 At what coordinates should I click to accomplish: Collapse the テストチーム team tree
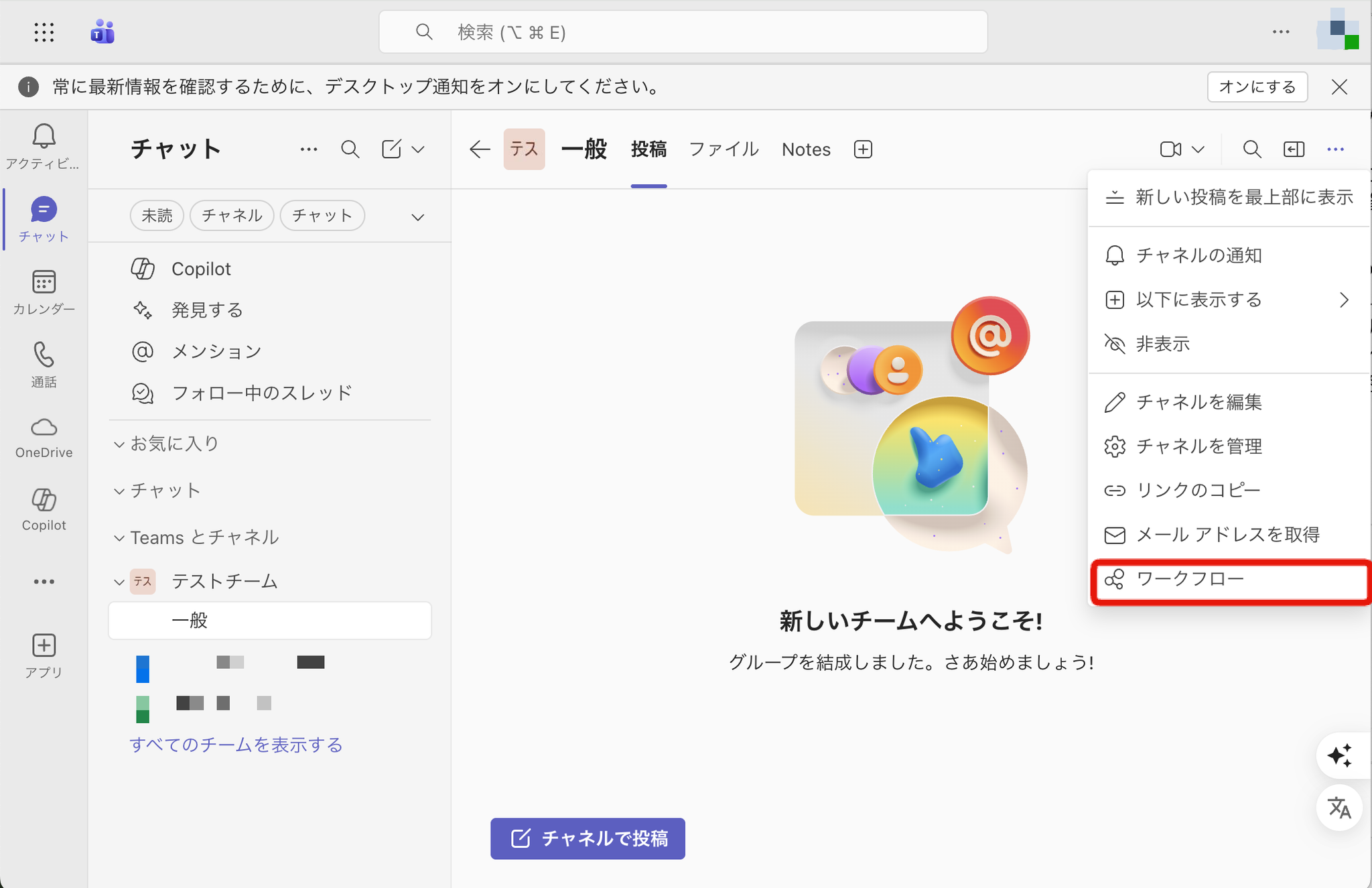click(x=119, y=582)
